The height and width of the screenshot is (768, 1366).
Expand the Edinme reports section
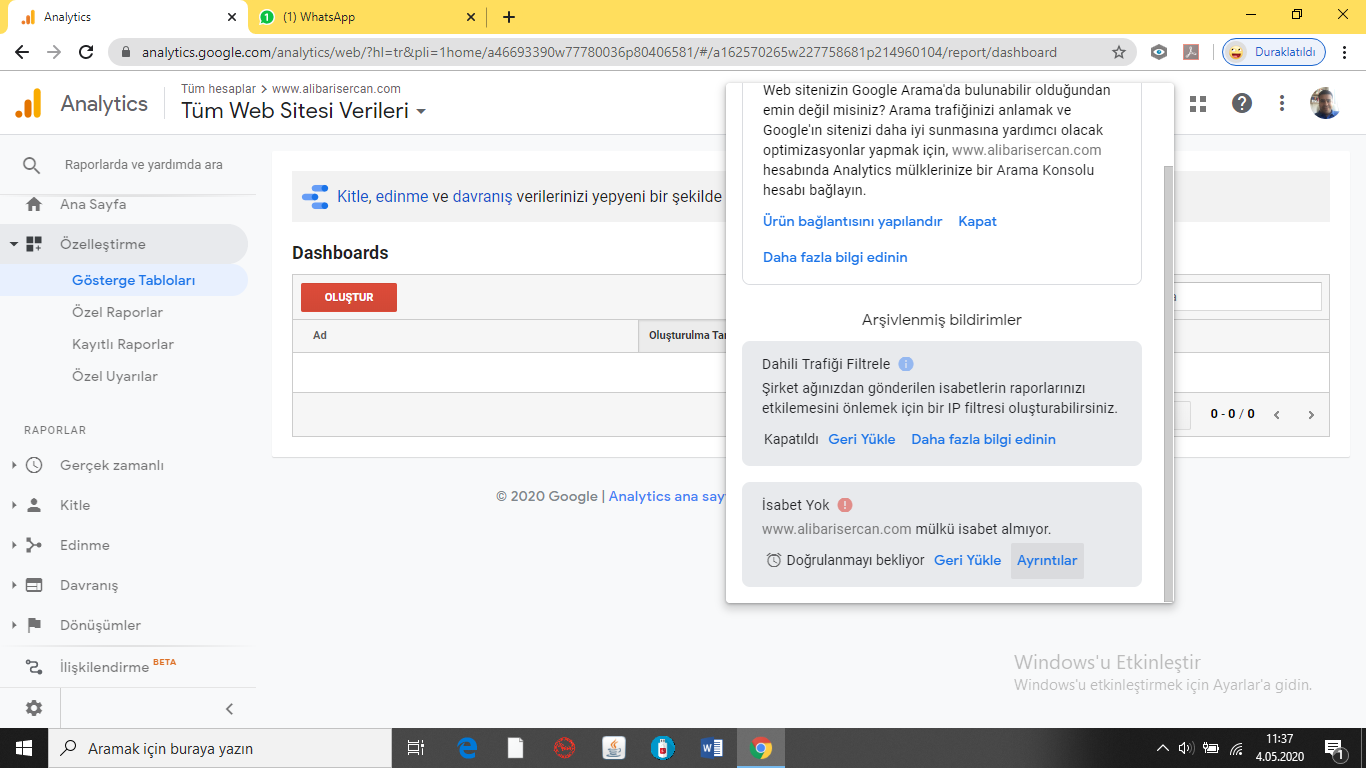click(x=14, y=545)
